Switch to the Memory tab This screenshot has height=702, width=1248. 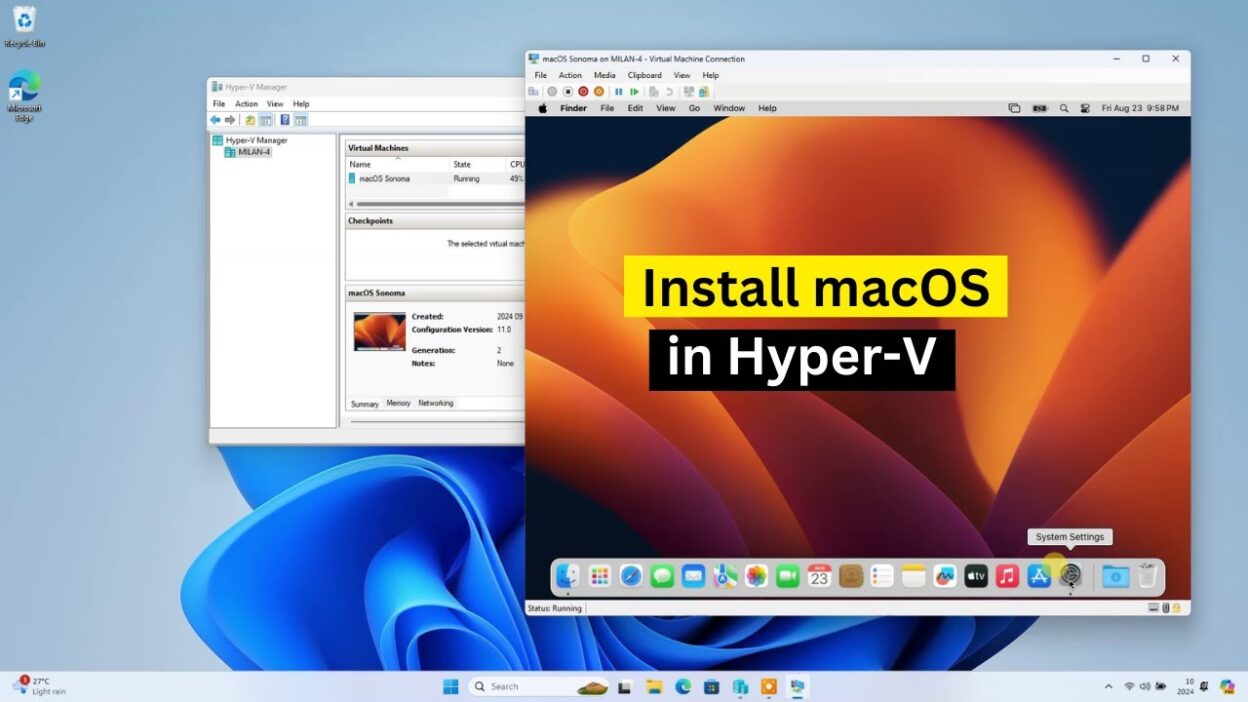click(x=398, y=403)
